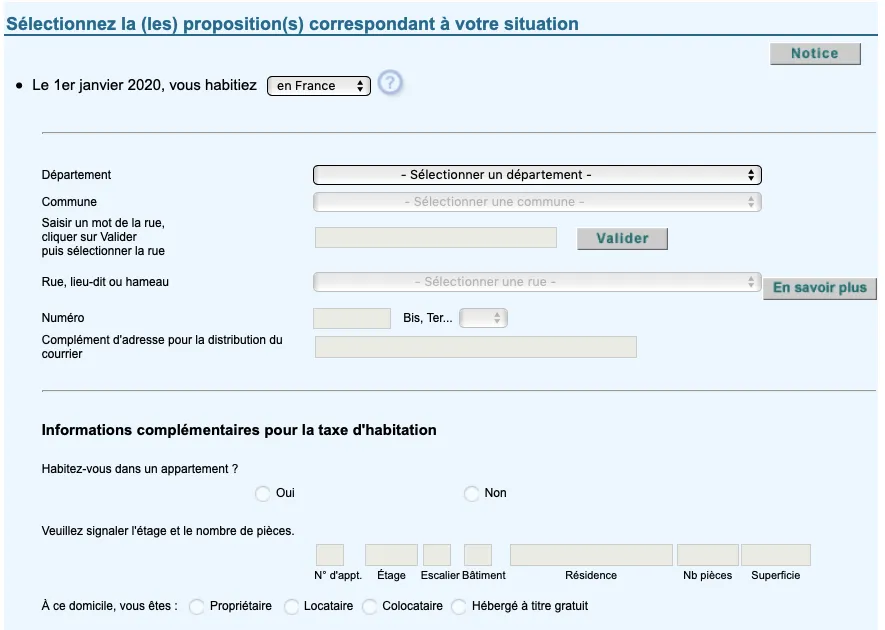This screenshot has height=630, width=885.
Task: Select 'Hébergé à titre gratuit' option
Action: pos(459,607)
